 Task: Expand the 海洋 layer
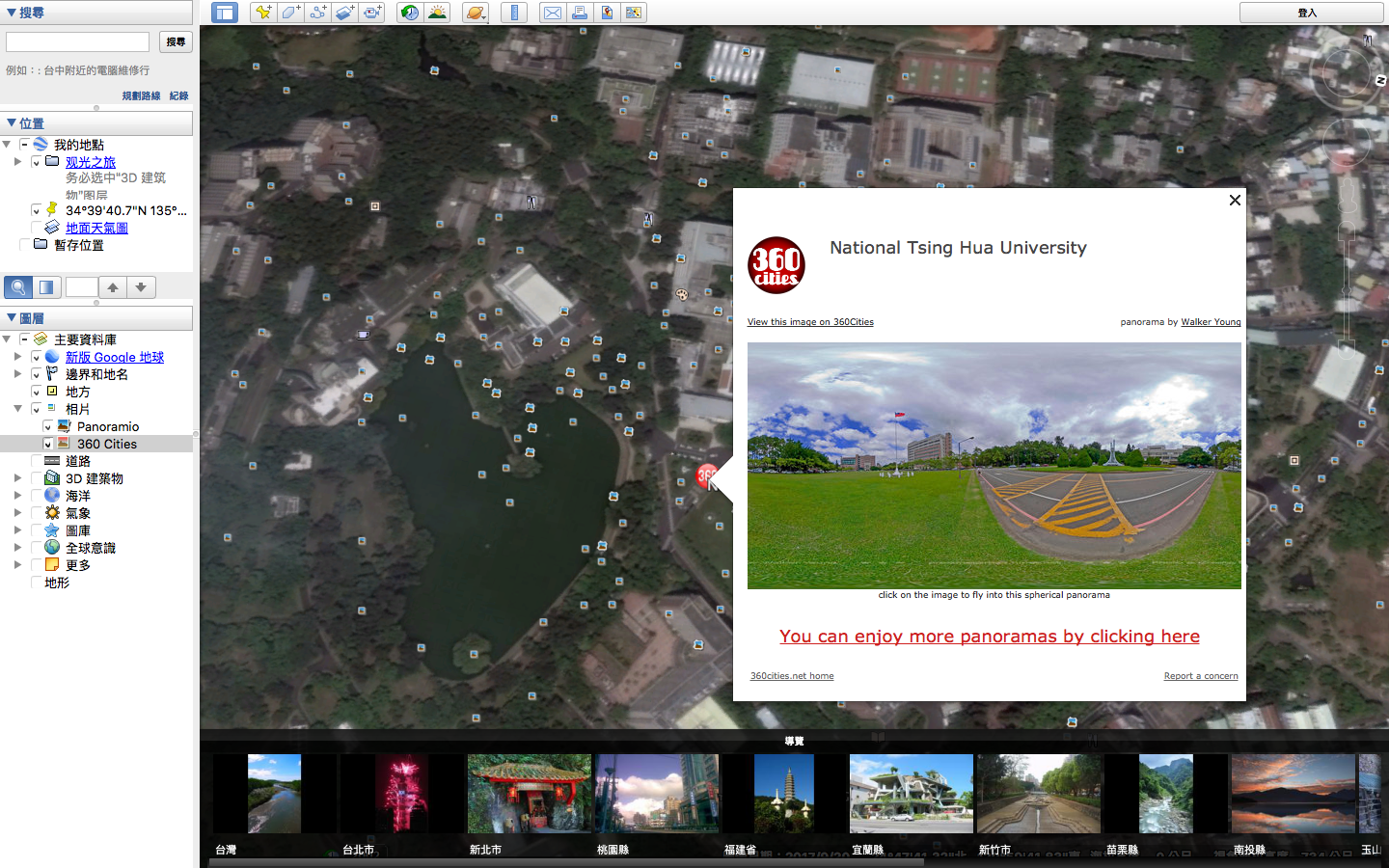click(17, 496)
